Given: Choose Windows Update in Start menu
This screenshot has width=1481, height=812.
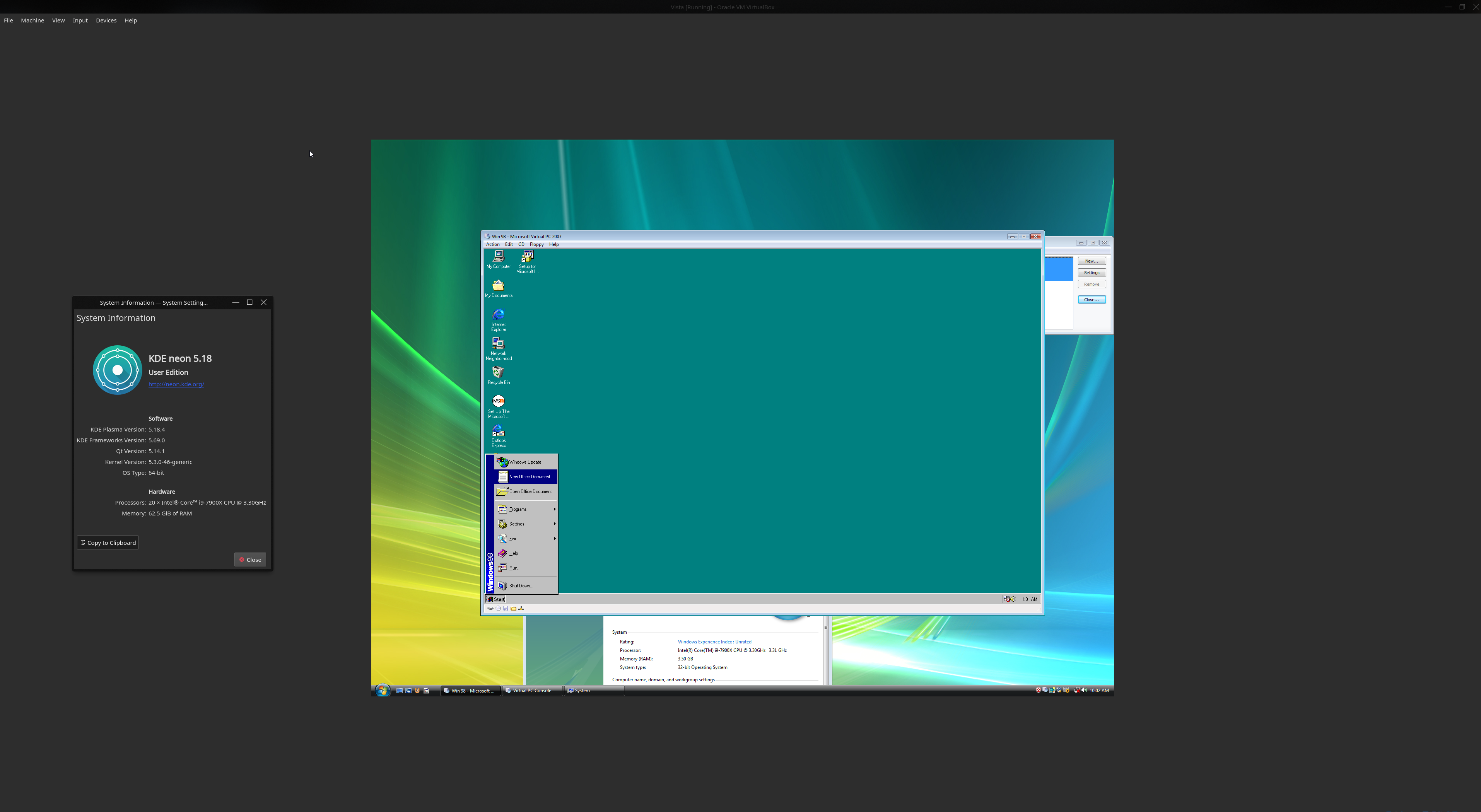Looking at the screenshot, I should (526, 462).
